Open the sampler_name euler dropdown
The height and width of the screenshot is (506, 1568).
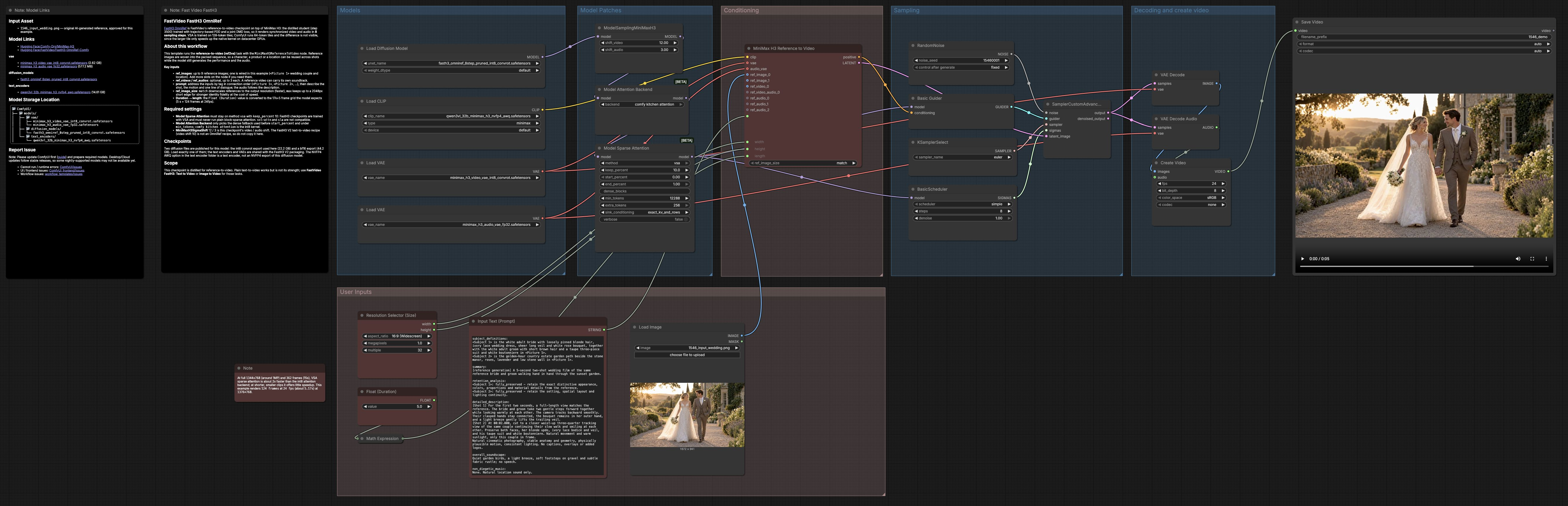tap(962, 157)
